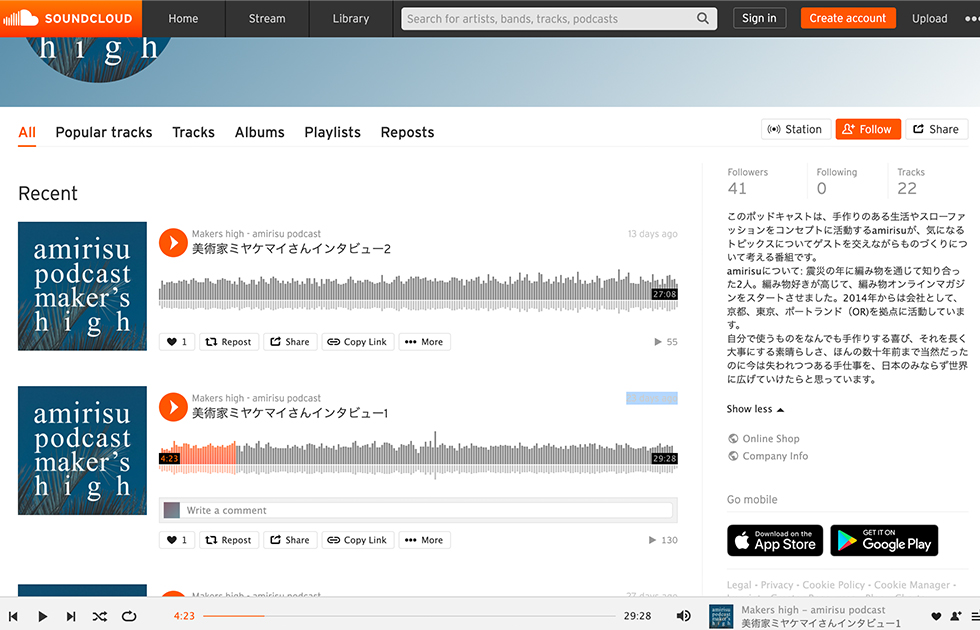Click the Upload link
Image resolution: width=980 pixels, height=630 pixels.
[x=929, y=19]
